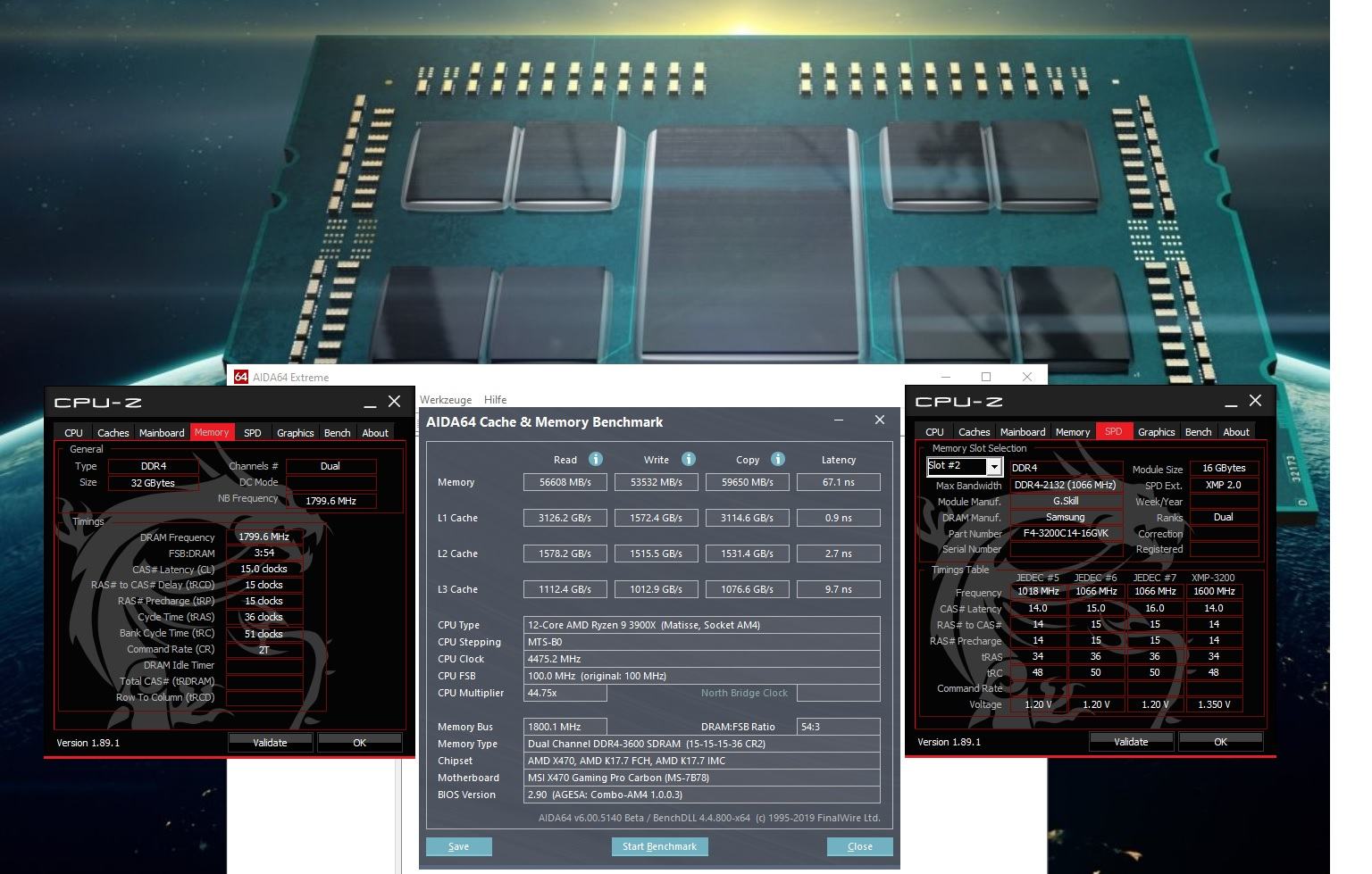The image size is (1372, 874).
Task: Open the Werkzeuge menu in AIDA64
Action: point(446,400)
